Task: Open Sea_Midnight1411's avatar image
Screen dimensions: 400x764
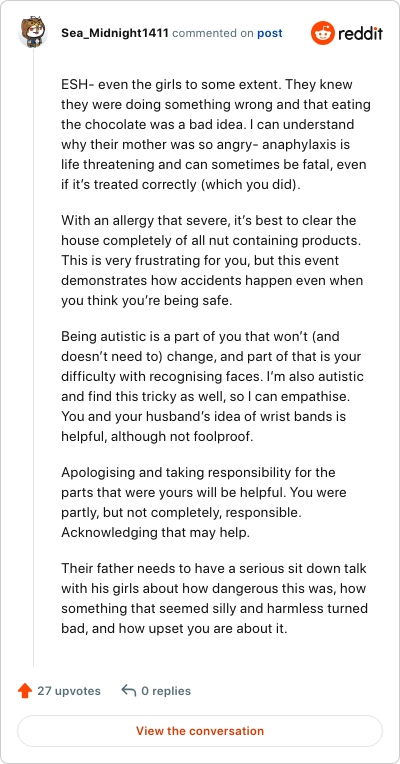Action: click(x=33, y=33)
